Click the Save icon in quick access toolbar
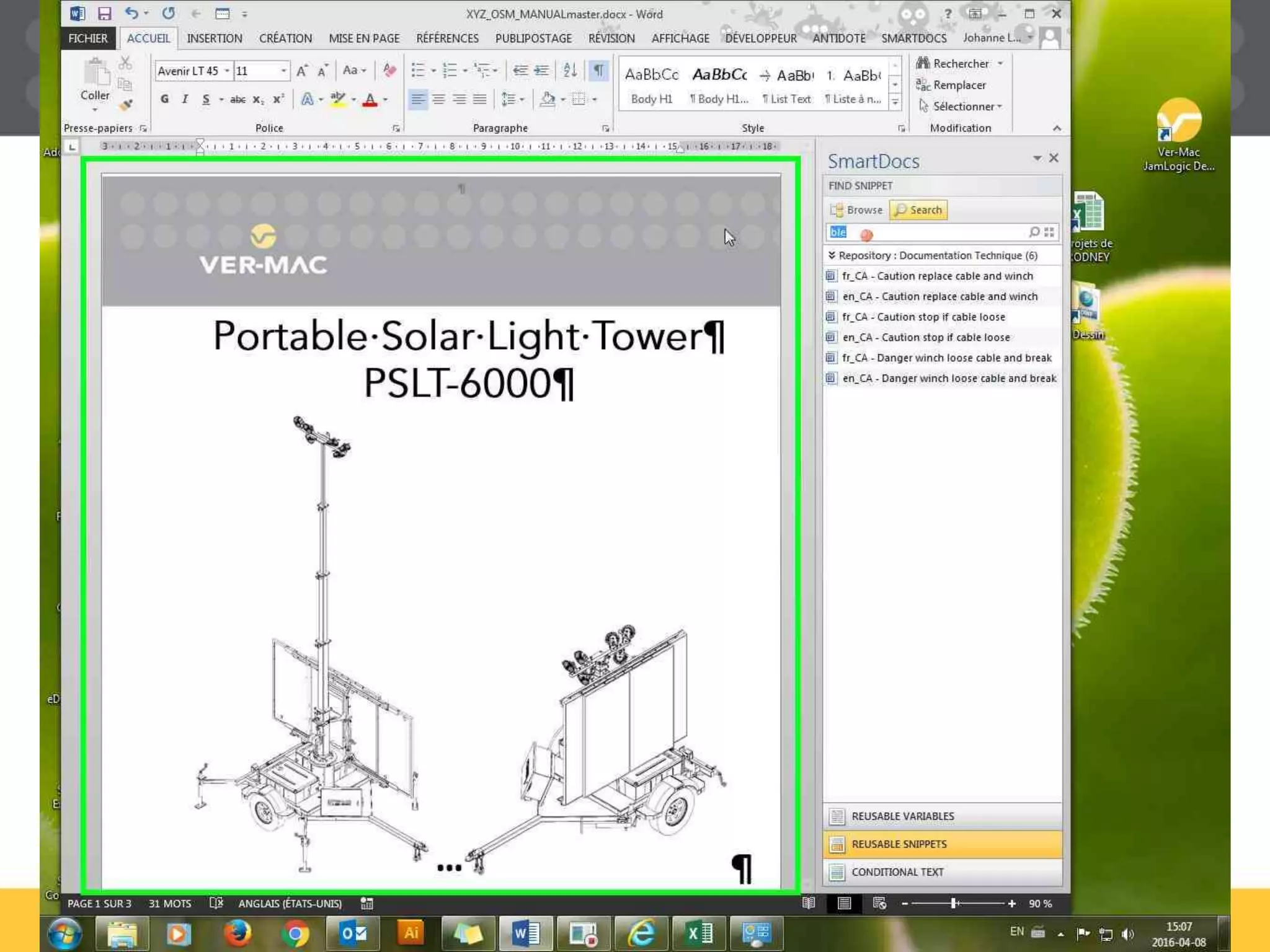The width and height of the screenshot is (1270, 952). pos(104,14)
